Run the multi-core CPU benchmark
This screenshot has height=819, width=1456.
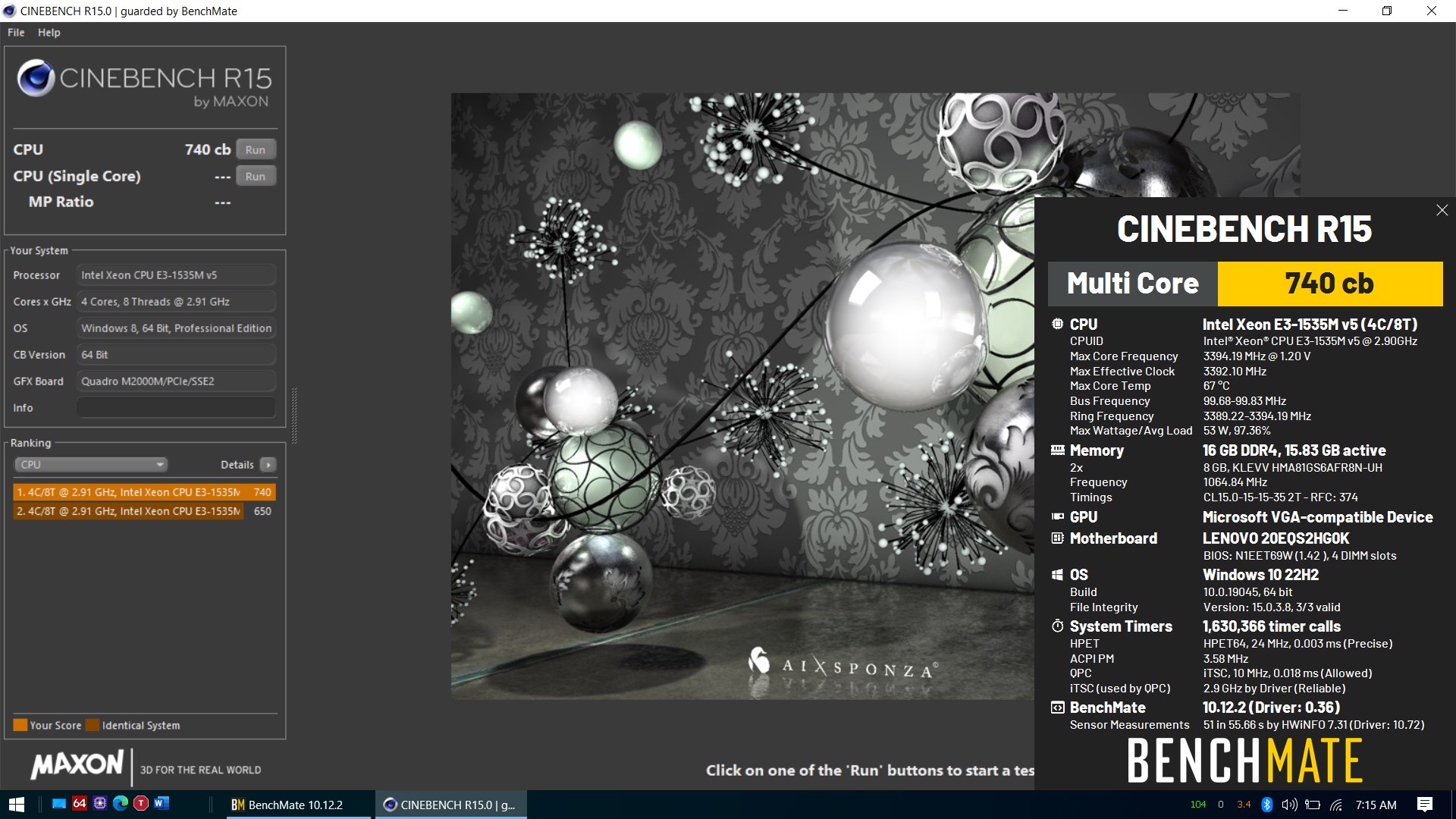pos(256,149)
